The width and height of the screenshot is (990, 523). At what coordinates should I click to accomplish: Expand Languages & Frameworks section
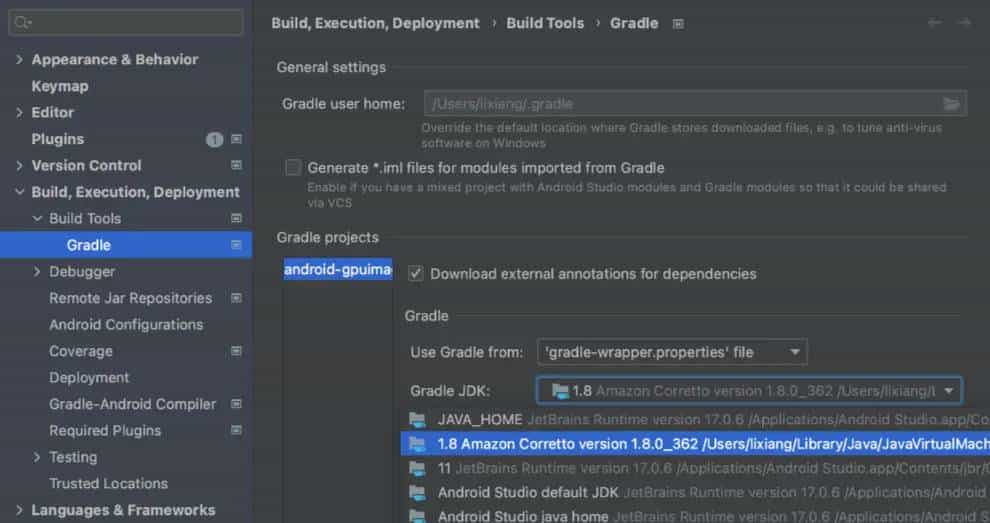(x=19, y=510)
